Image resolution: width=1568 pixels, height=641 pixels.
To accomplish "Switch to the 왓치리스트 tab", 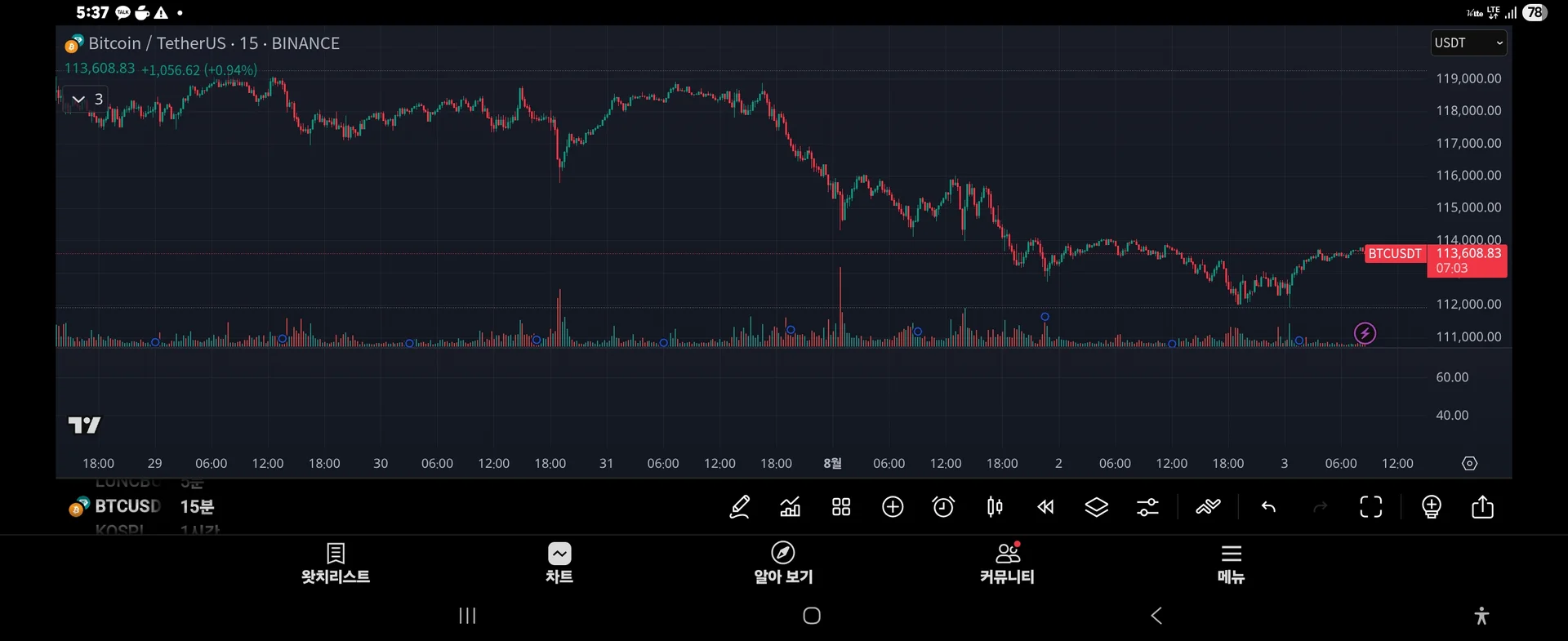I will coord(335,563).
